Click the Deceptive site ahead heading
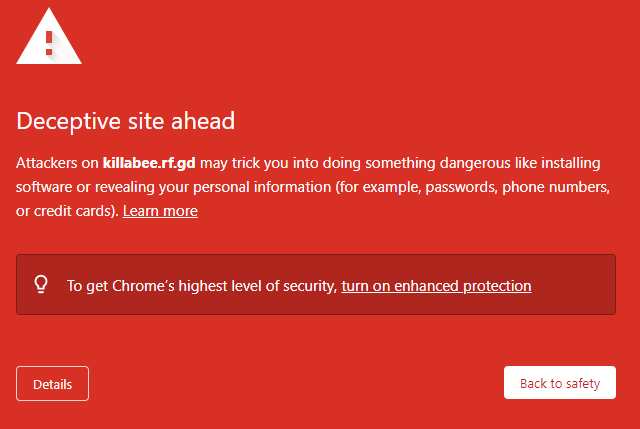 pos(126,121)
